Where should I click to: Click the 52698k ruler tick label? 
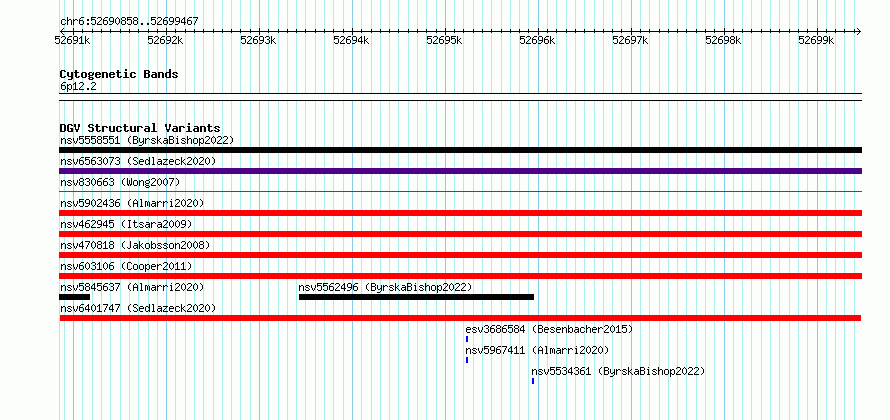tap(723, 40)
